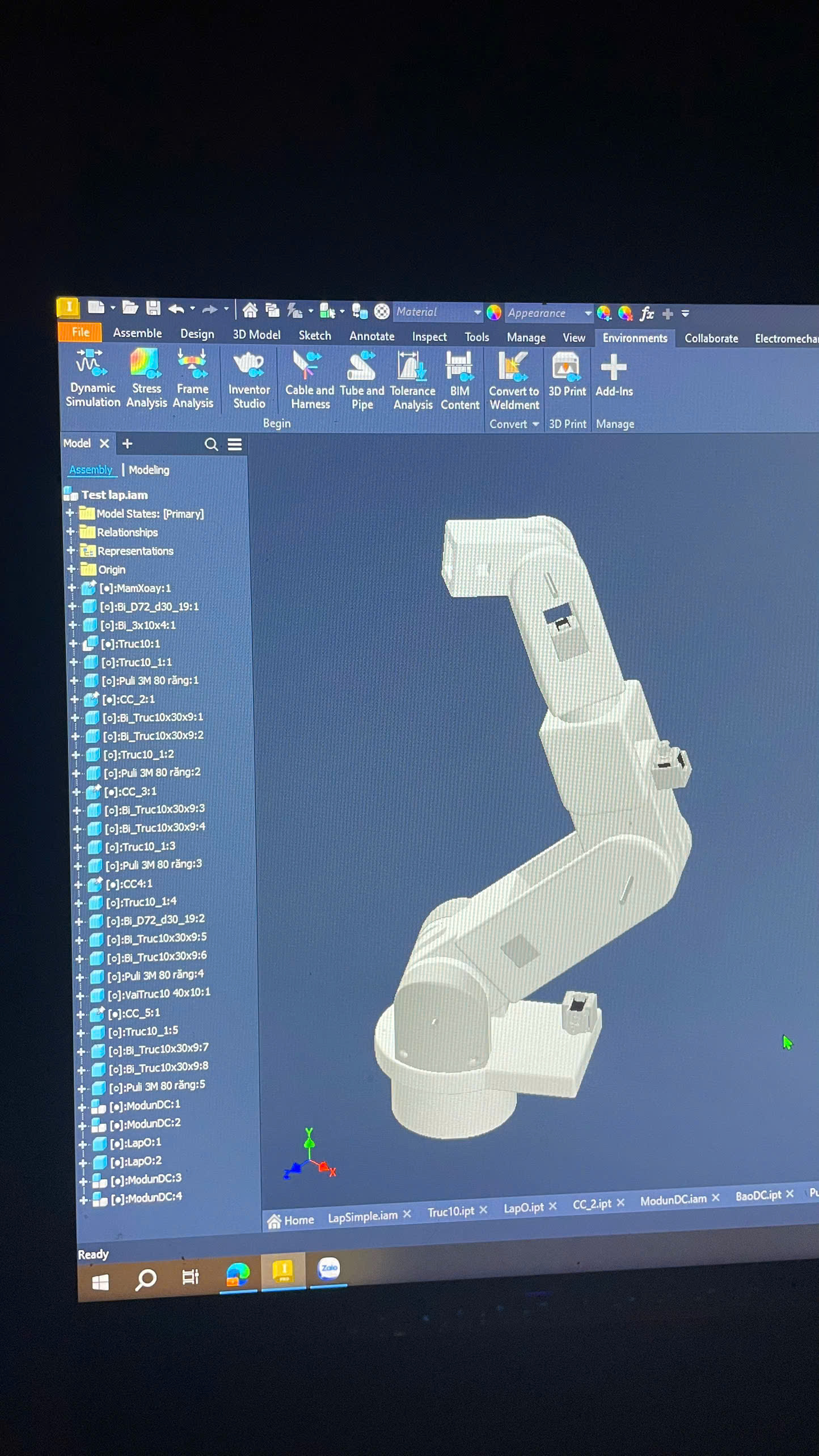Screen dimensions: 819x1456
Task: Open the Collaborate tab
Action: click(711, 338)
